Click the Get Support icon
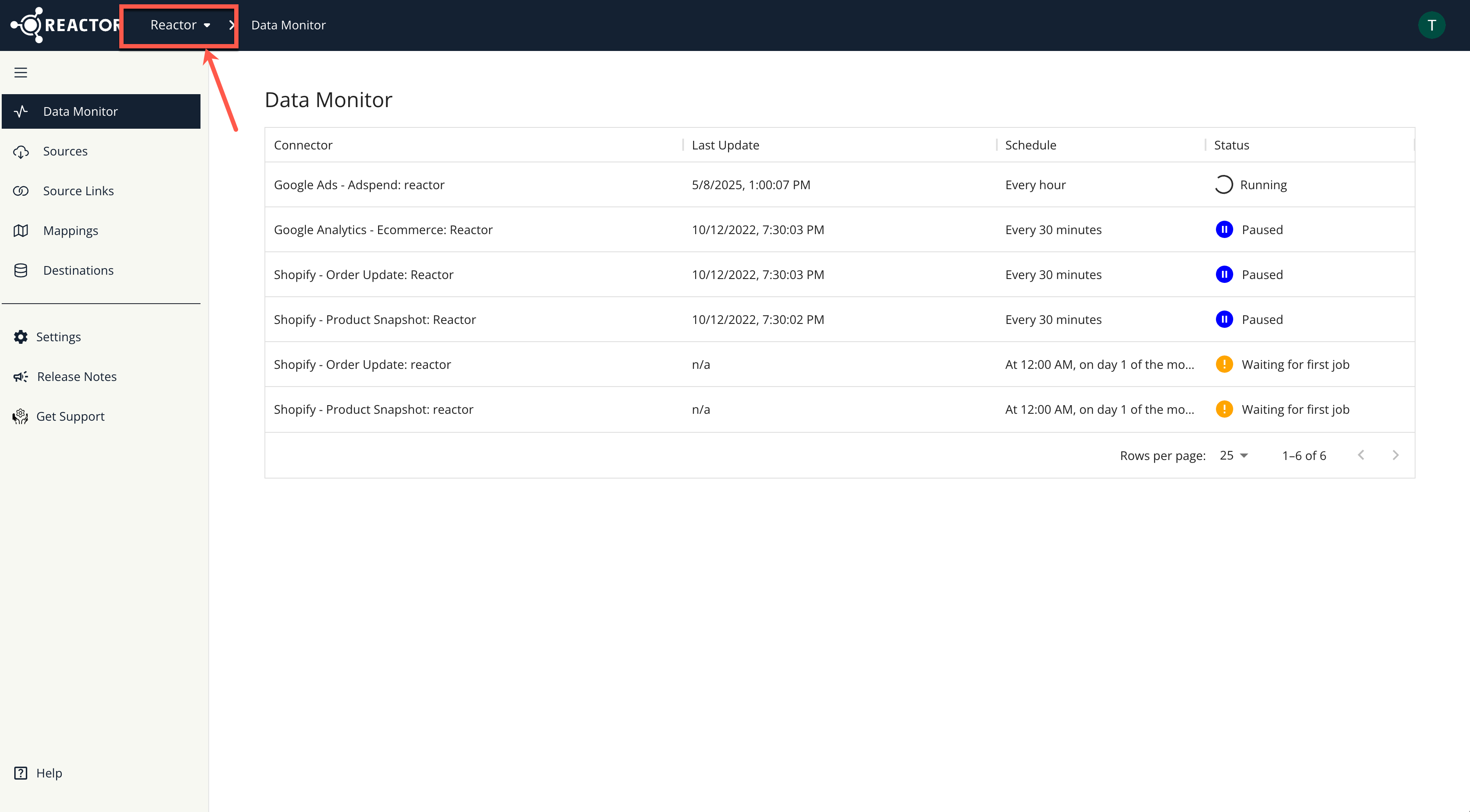The height and width of the screenshot is (812, 1470). point(21,416)
